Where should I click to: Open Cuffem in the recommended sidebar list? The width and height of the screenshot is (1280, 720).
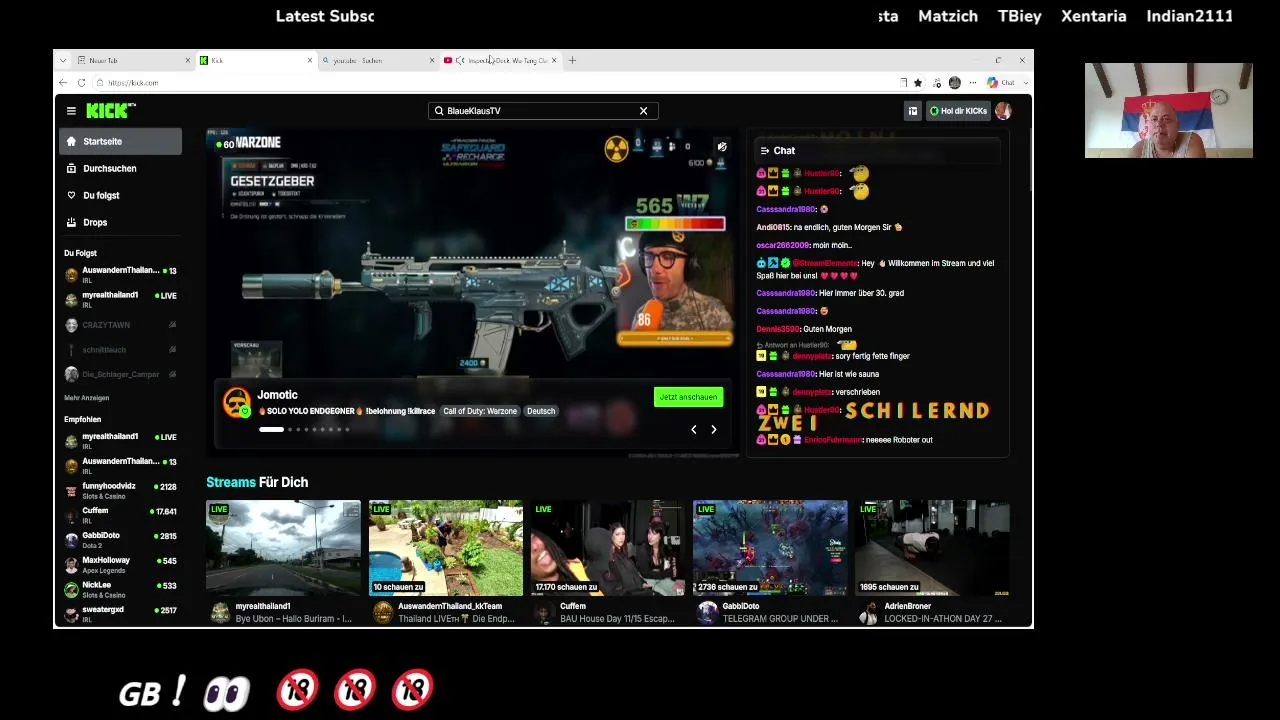tap(121, 515)
